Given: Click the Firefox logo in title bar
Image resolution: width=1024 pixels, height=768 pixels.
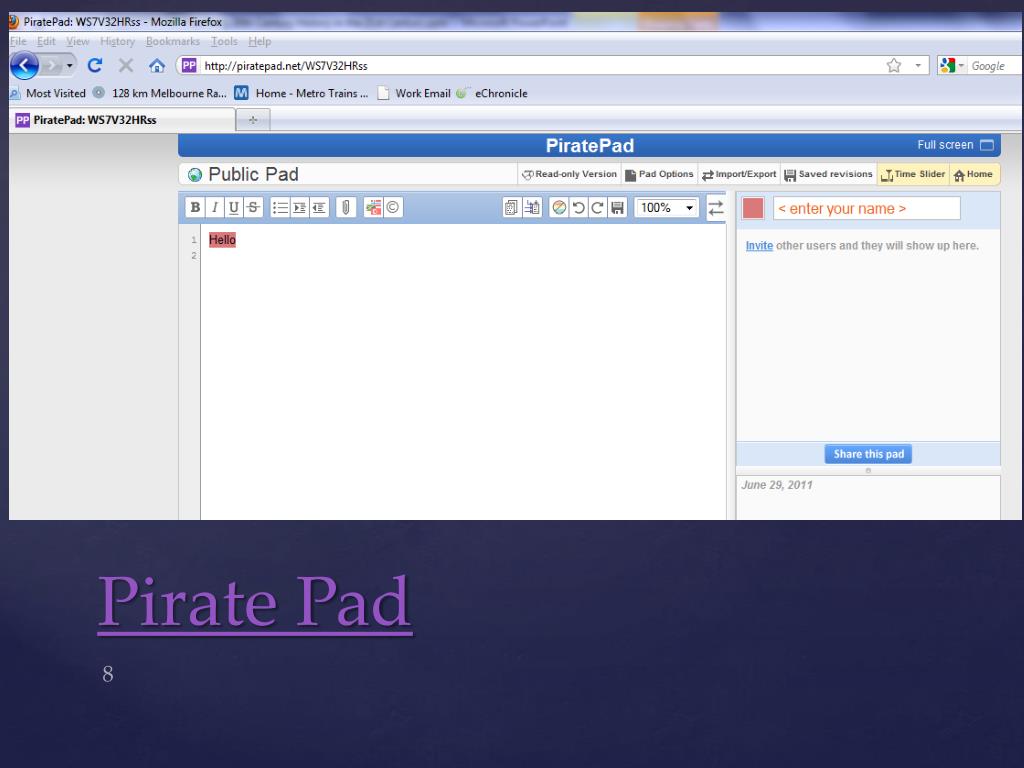Looking at the screenshot, I should tap(13, 22).
